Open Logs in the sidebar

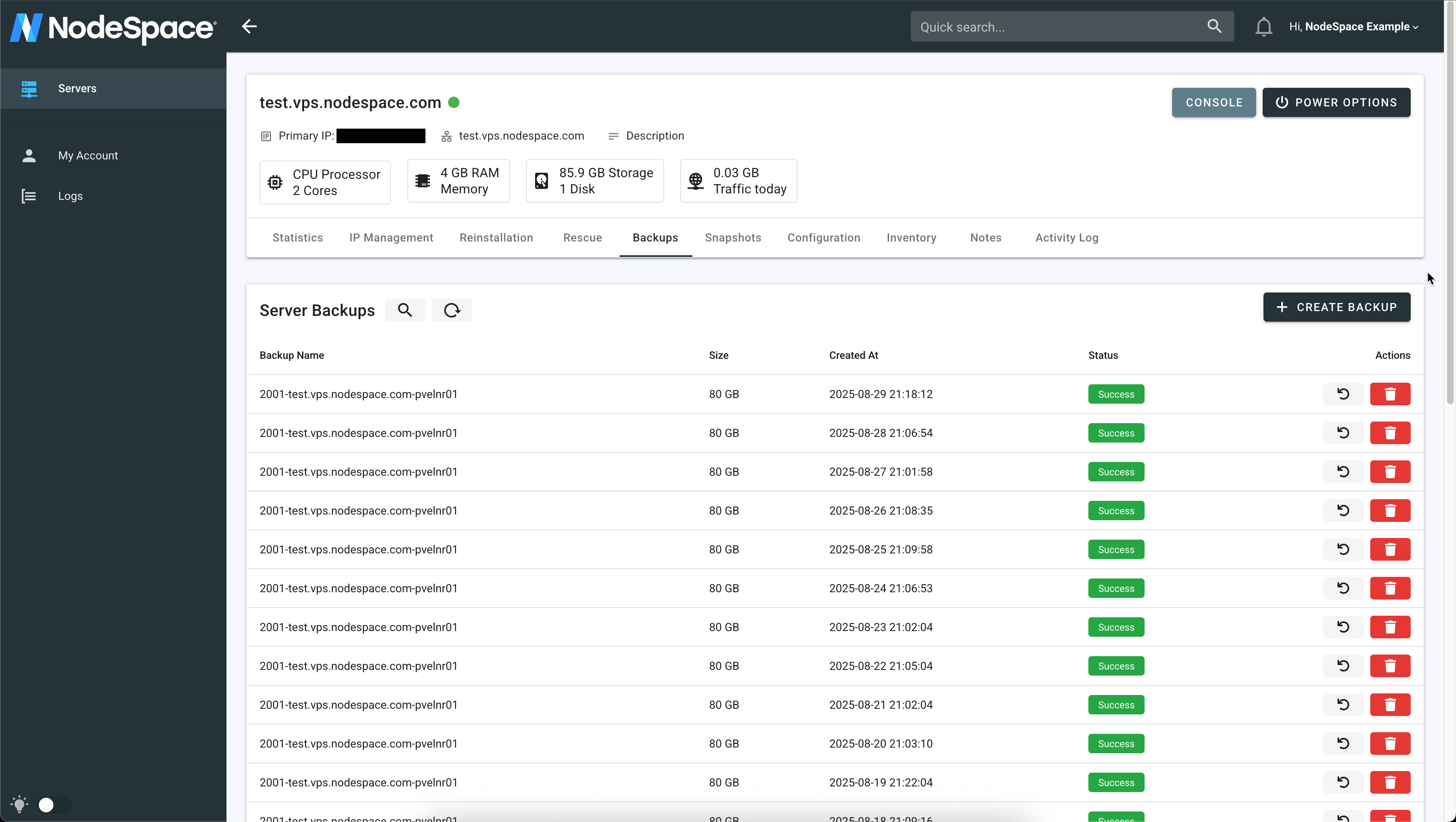[70, 196]
